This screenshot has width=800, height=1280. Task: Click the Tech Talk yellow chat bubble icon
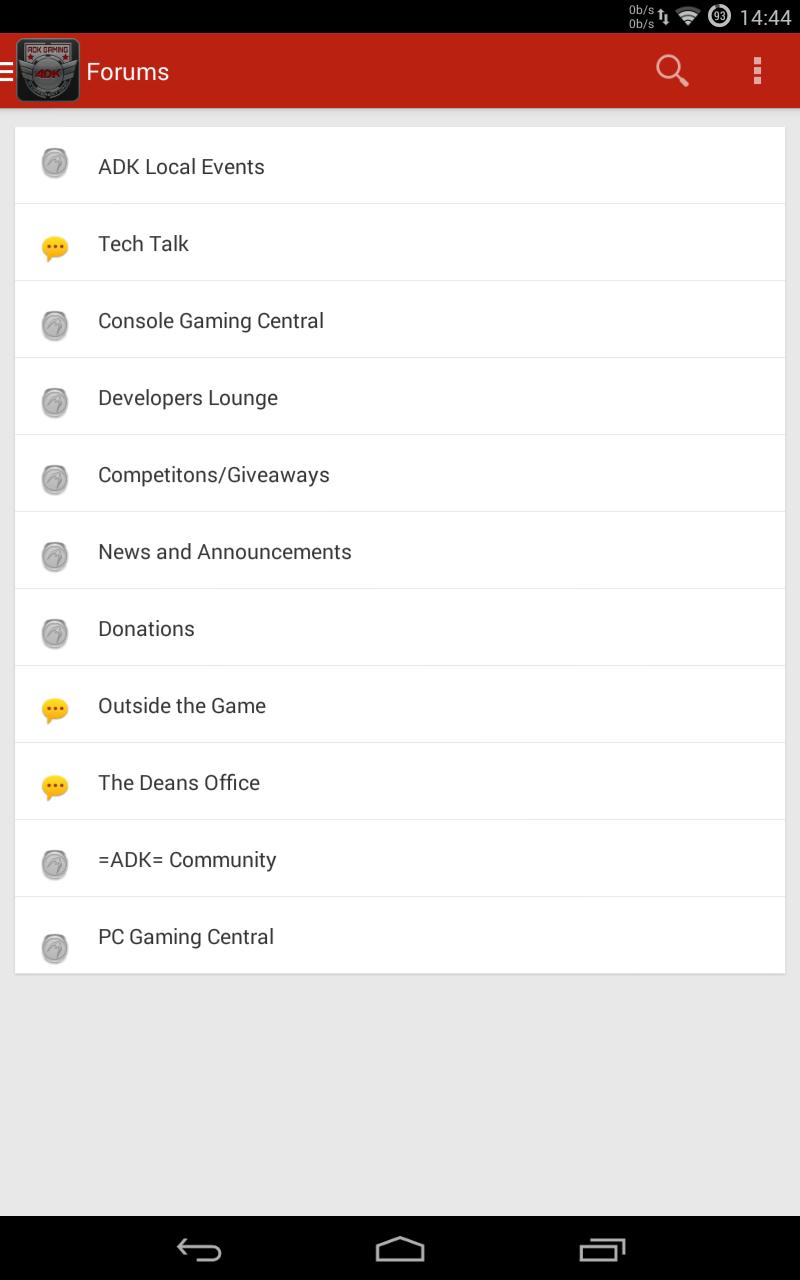[55, 248]
